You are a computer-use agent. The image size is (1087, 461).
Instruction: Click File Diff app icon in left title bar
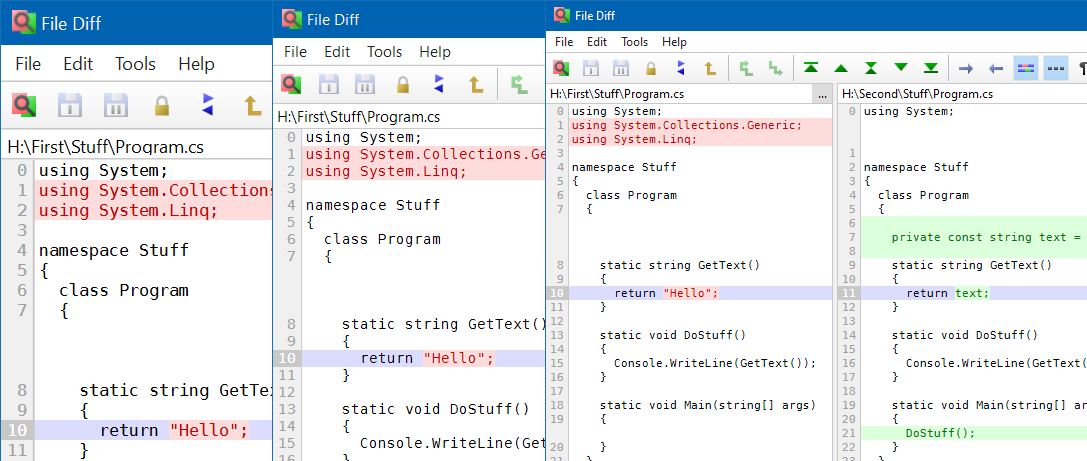24,23
